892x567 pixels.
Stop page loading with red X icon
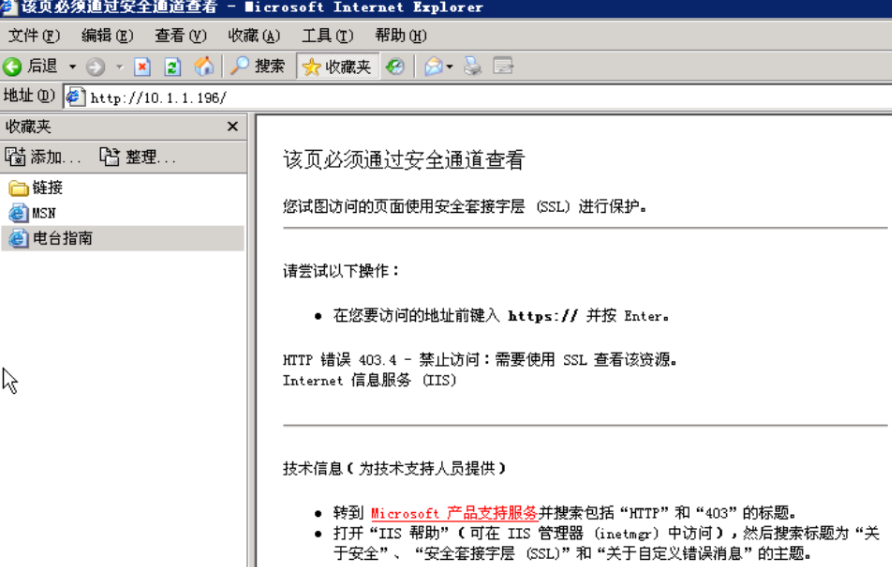pyautogui.click(x=142, y=67)
